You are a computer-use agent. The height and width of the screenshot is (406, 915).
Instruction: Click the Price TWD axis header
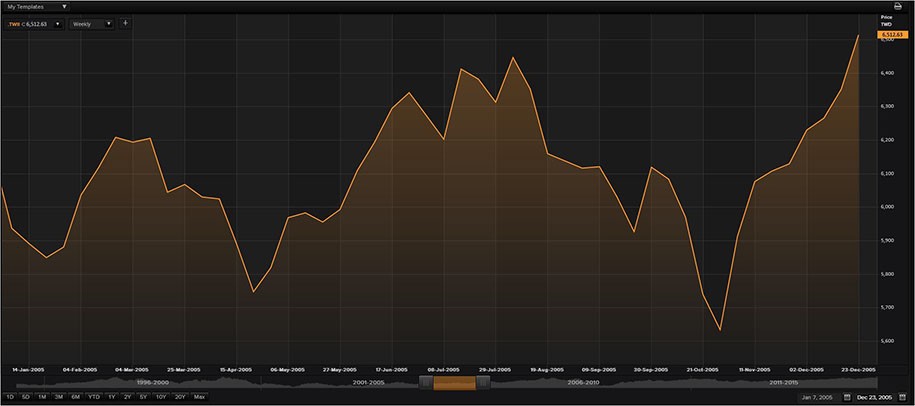[x=886, y=21]
